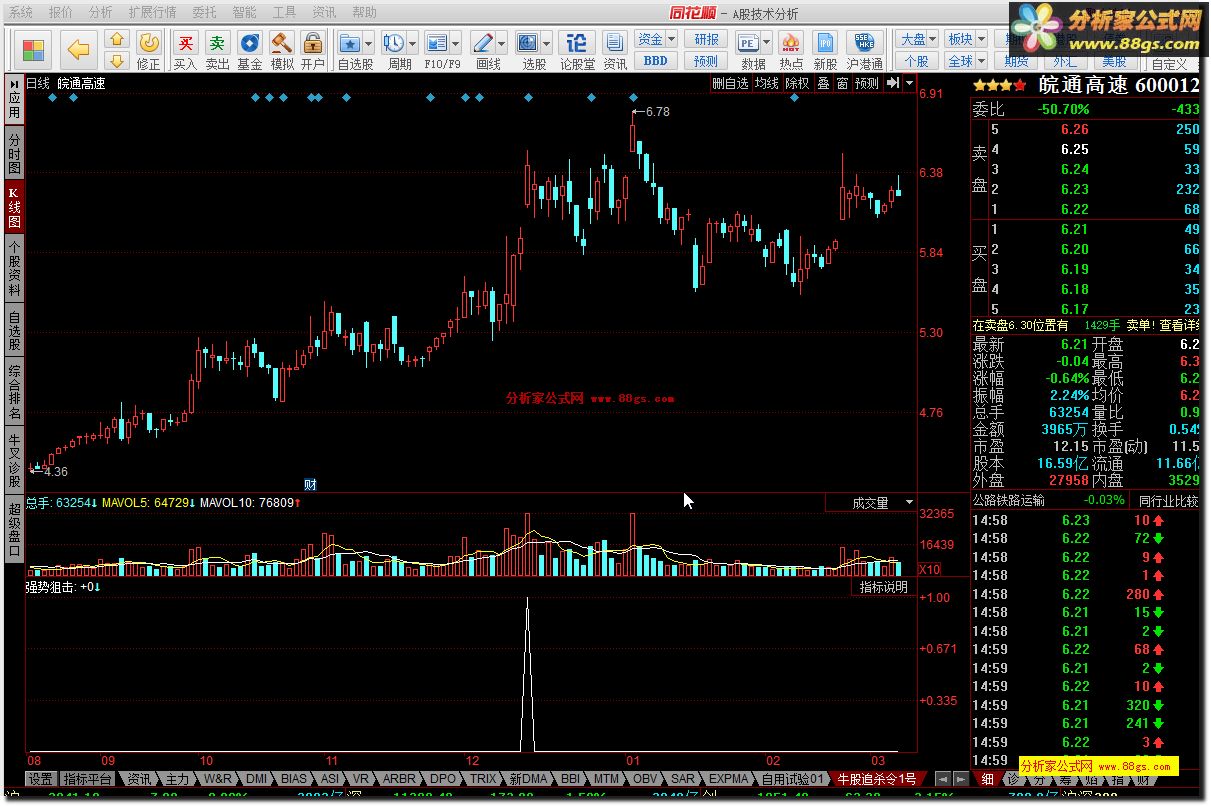Open the 选股 stock picker icon
The width and height of the screenshot is (1211, 806).
pyautogui.click(x=527, y=43)
